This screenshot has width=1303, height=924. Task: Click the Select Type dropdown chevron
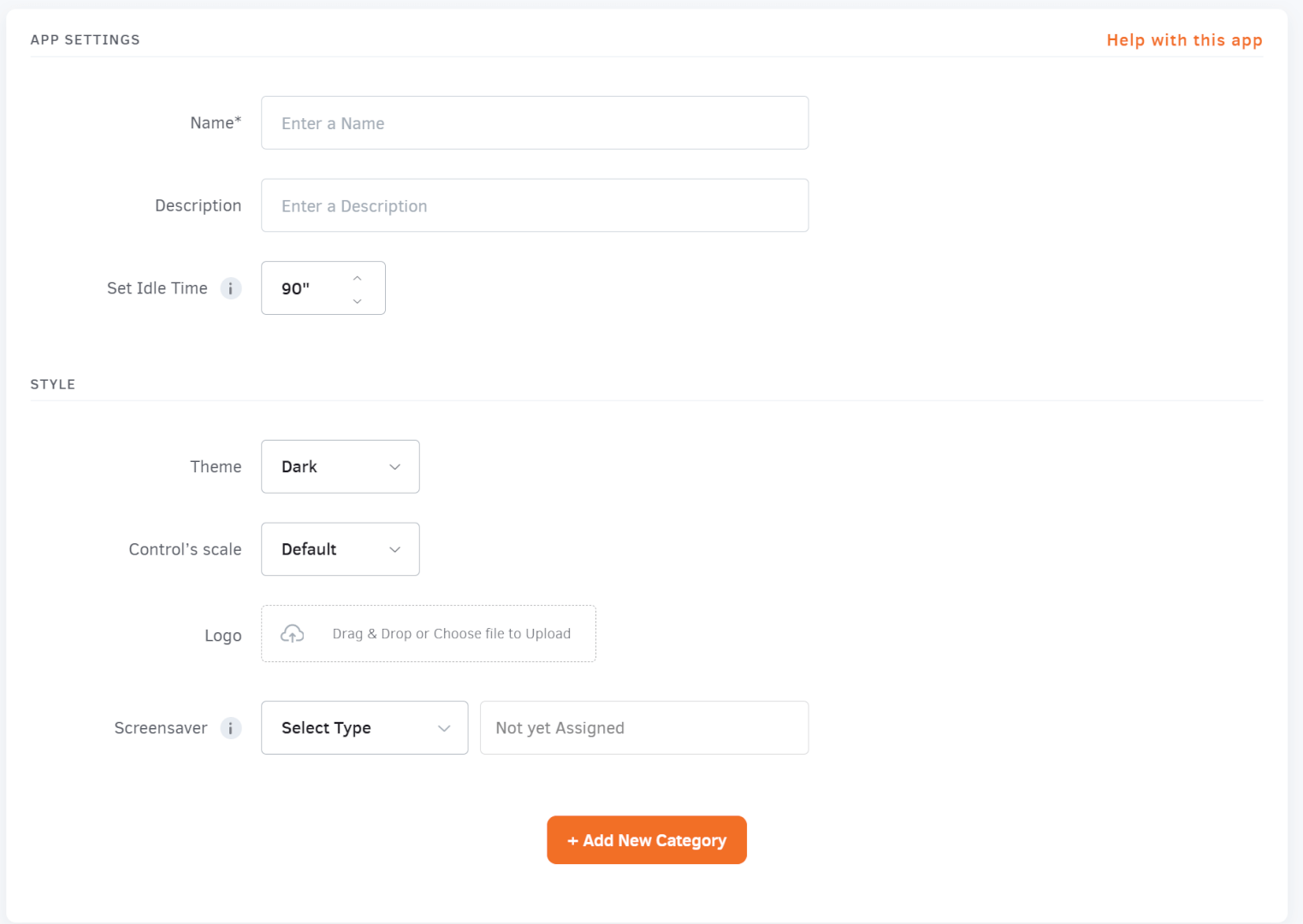click(444, 728)
